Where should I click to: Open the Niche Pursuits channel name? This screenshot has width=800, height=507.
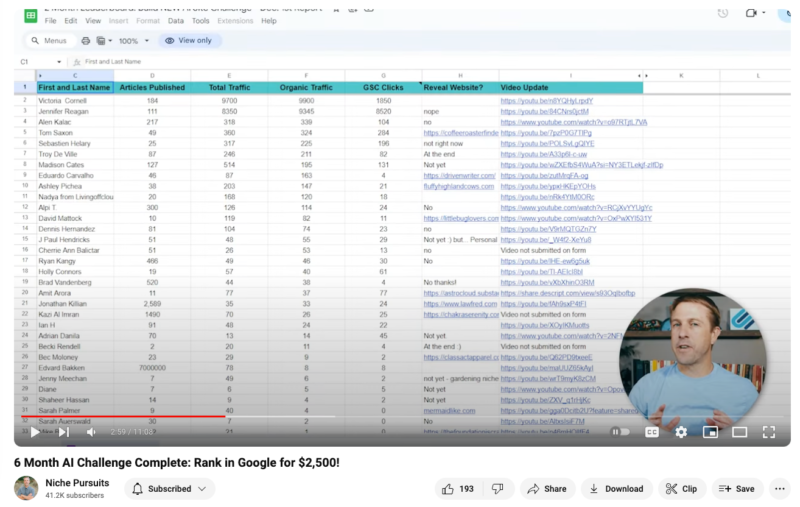79,482
